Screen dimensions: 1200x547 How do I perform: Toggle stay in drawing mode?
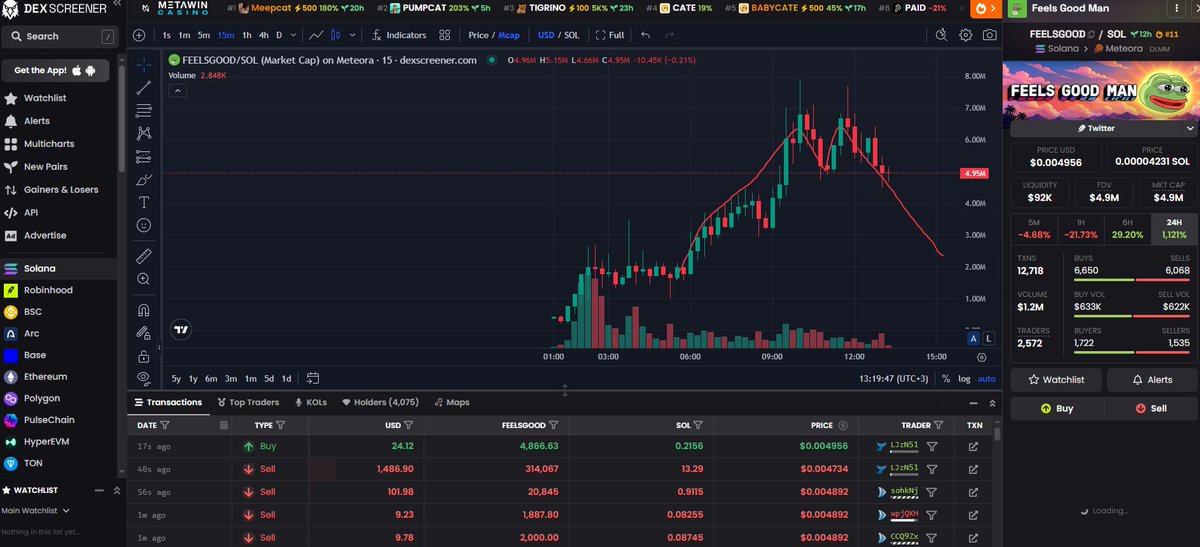tap(144, 333)
